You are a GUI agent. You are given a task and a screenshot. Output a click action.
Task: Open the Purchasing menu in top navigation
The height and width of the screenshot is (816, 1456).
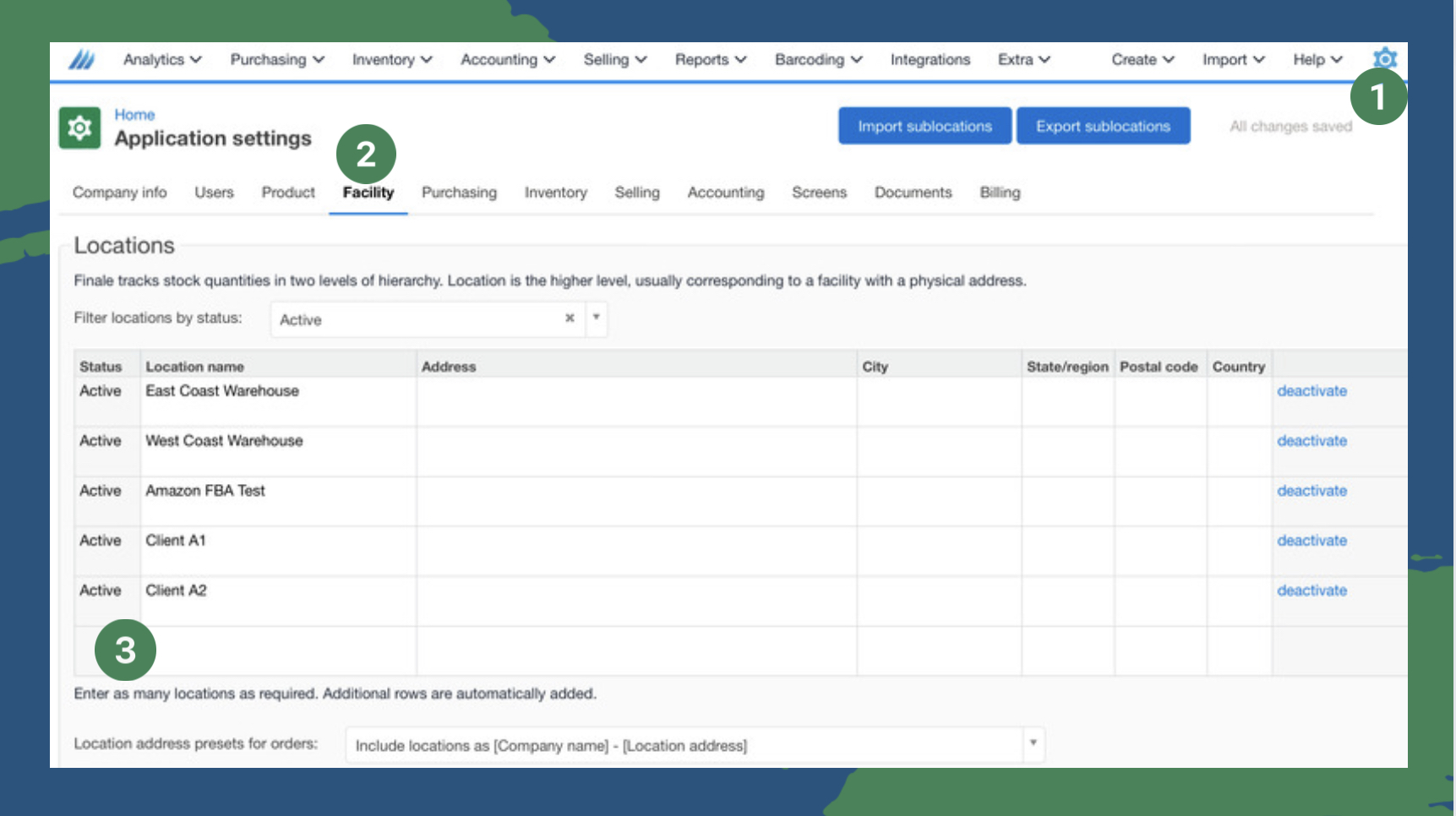click(277, 60)
